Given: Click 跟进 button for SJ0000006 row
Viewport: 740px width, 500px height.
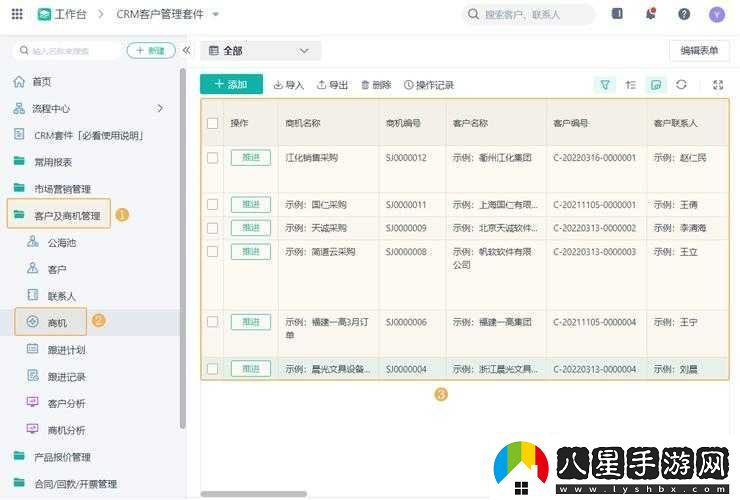Looking at the screenshot, I should 251,322.
